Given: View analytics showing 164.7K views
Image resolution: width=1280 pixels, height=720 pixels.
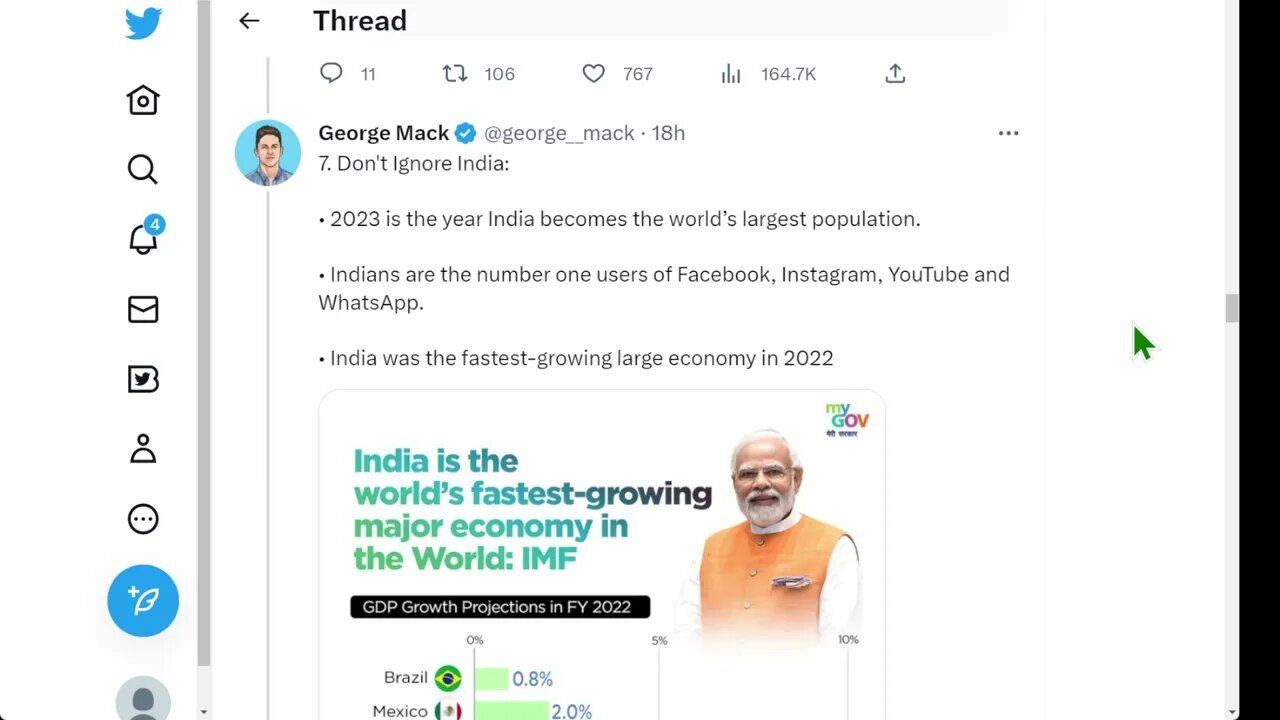Looking at the screenshot, I should point(731,73).
